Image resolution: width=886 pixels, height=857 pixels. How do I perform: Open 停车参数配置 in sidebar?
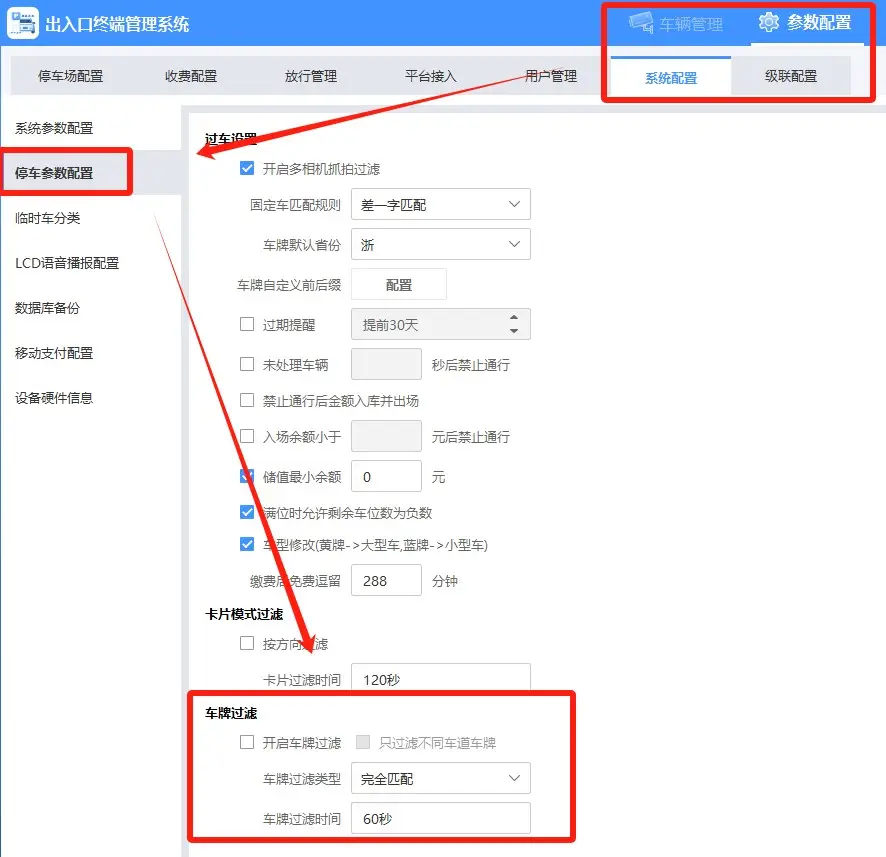pyautogui.click(x=55, y=173)
